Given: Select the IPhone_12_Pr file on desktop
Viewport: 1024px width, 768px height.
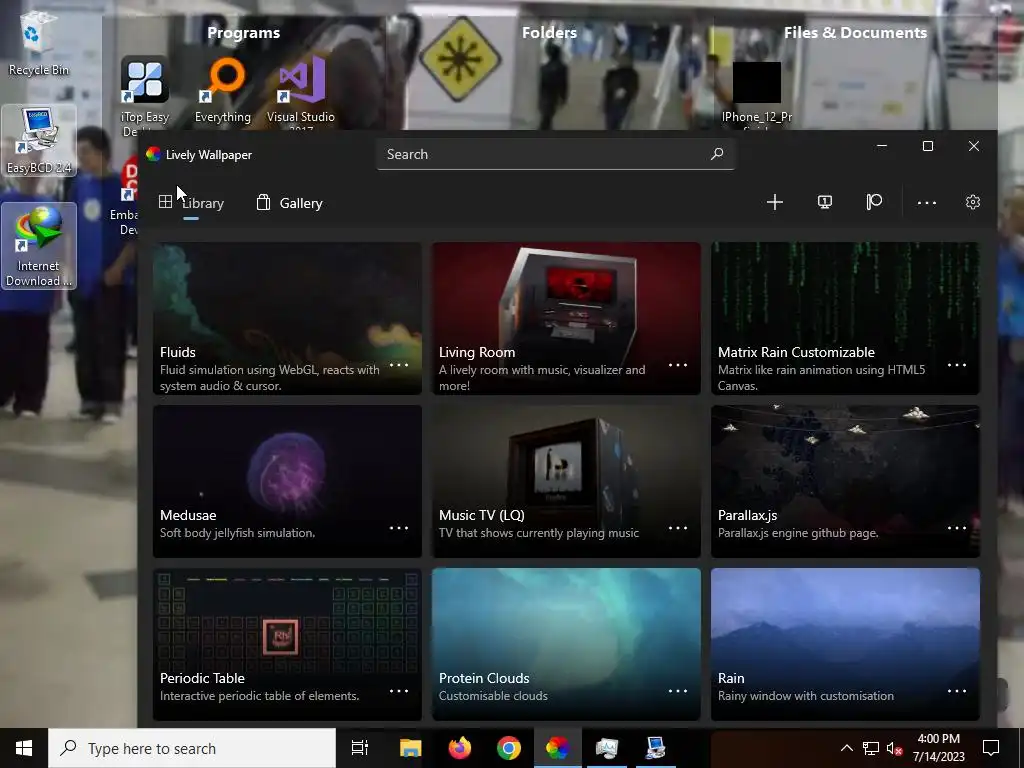Looking at the screenshot, I should coord(756,93).
